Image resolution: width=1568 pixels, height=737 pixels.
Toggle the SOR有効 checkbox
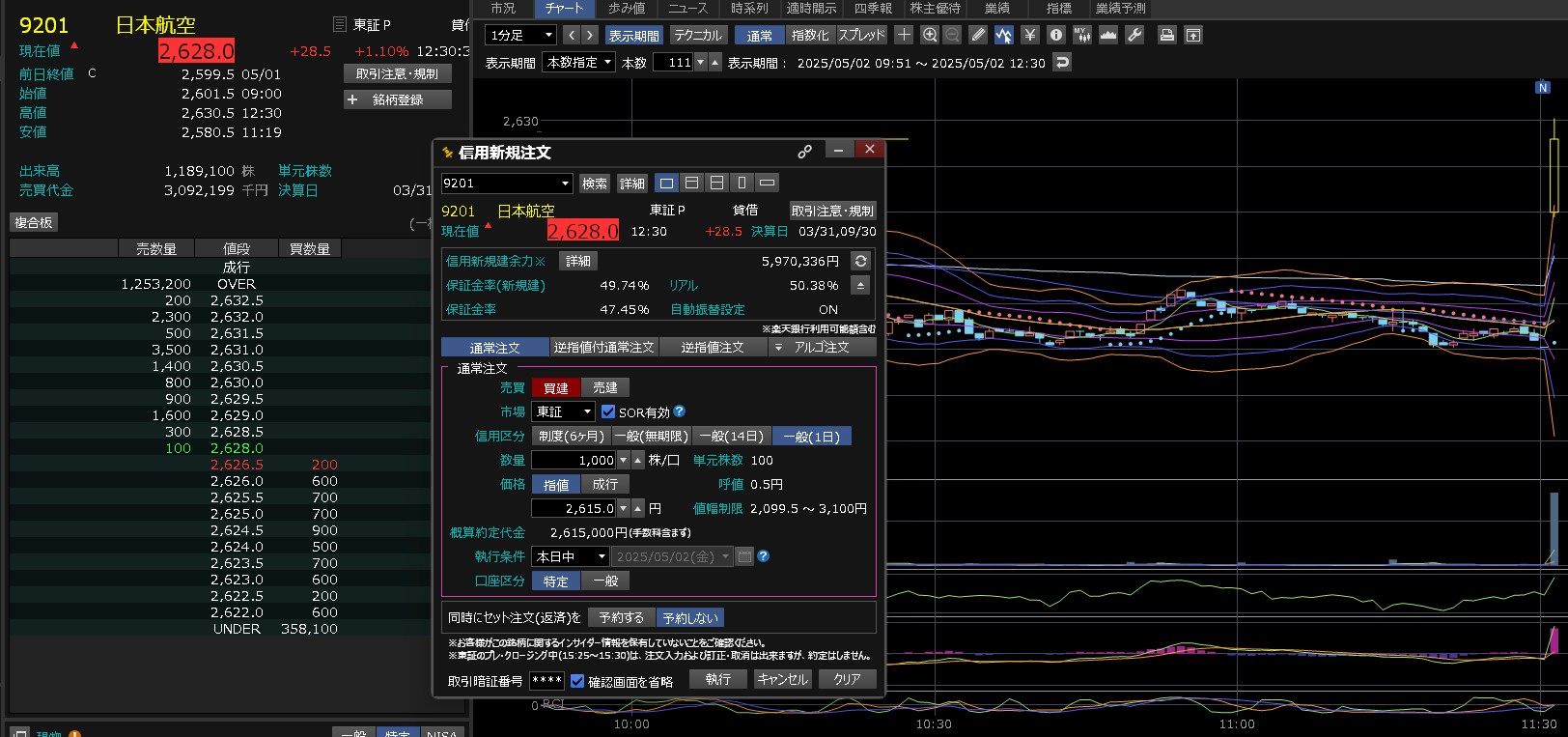tap(607, 411)
